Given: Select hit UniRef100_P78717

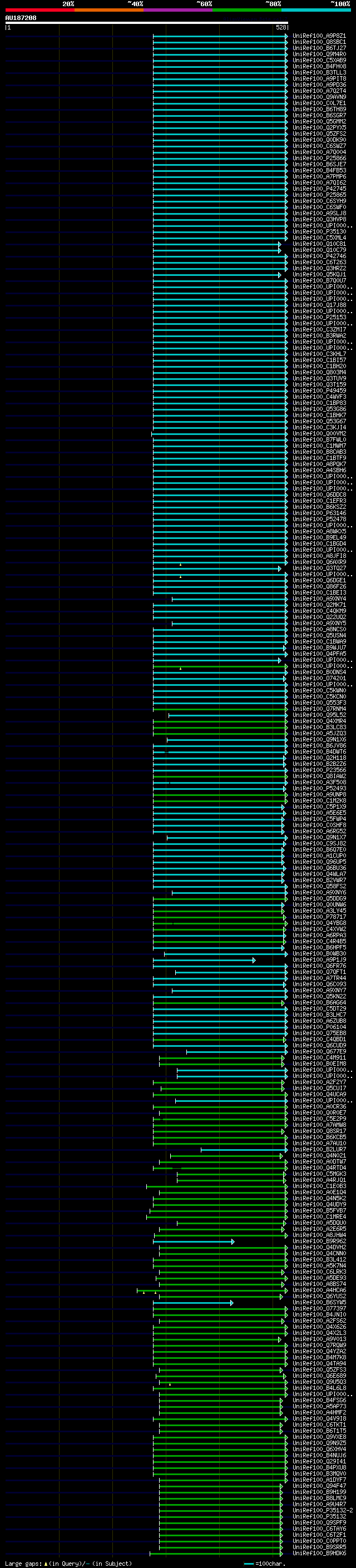Looking at the screenshot, I should [x=319, y=917].
